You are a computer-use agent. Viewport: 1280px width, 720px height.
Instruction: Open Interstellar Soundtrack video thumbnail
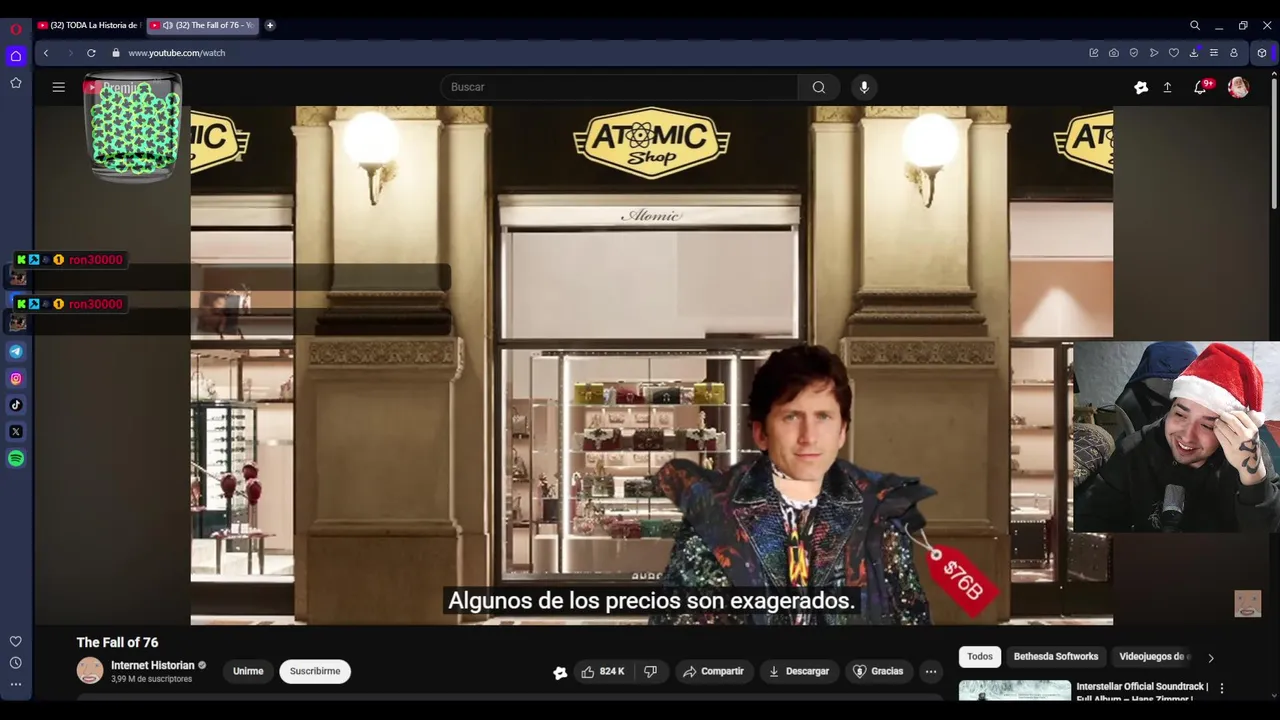click(1014, 690)
